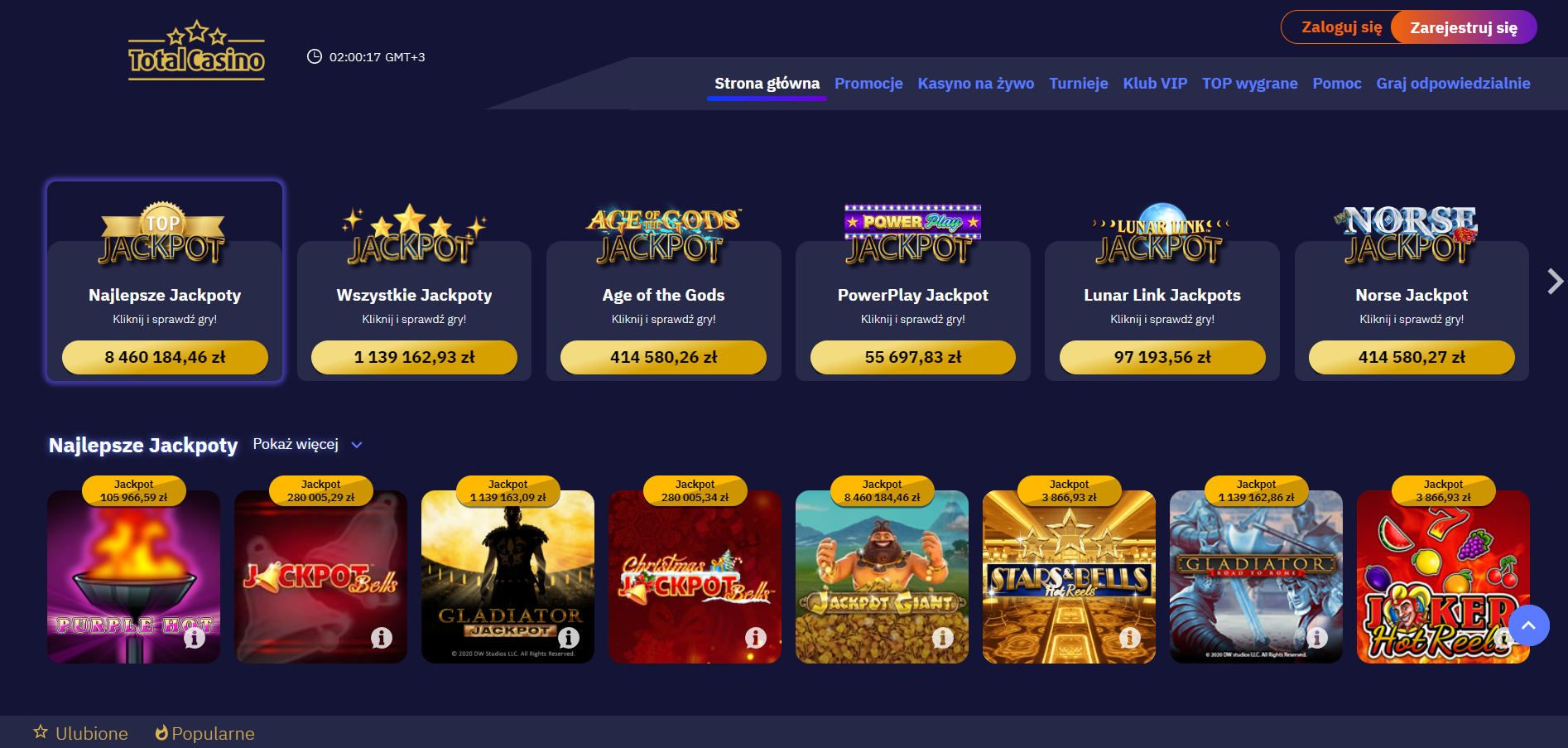Click the Norse Jackpot amount button

[x=1412, y=357]
